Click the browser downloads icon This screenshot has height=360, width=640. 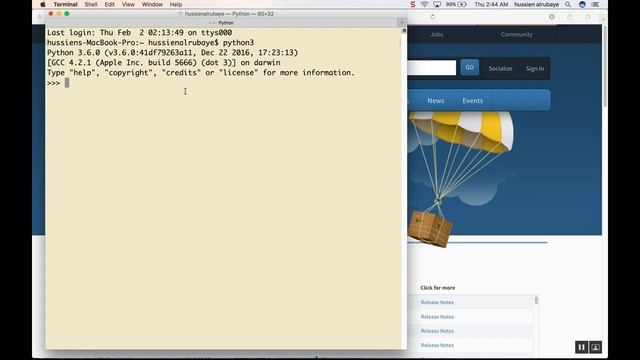[551, 17]
